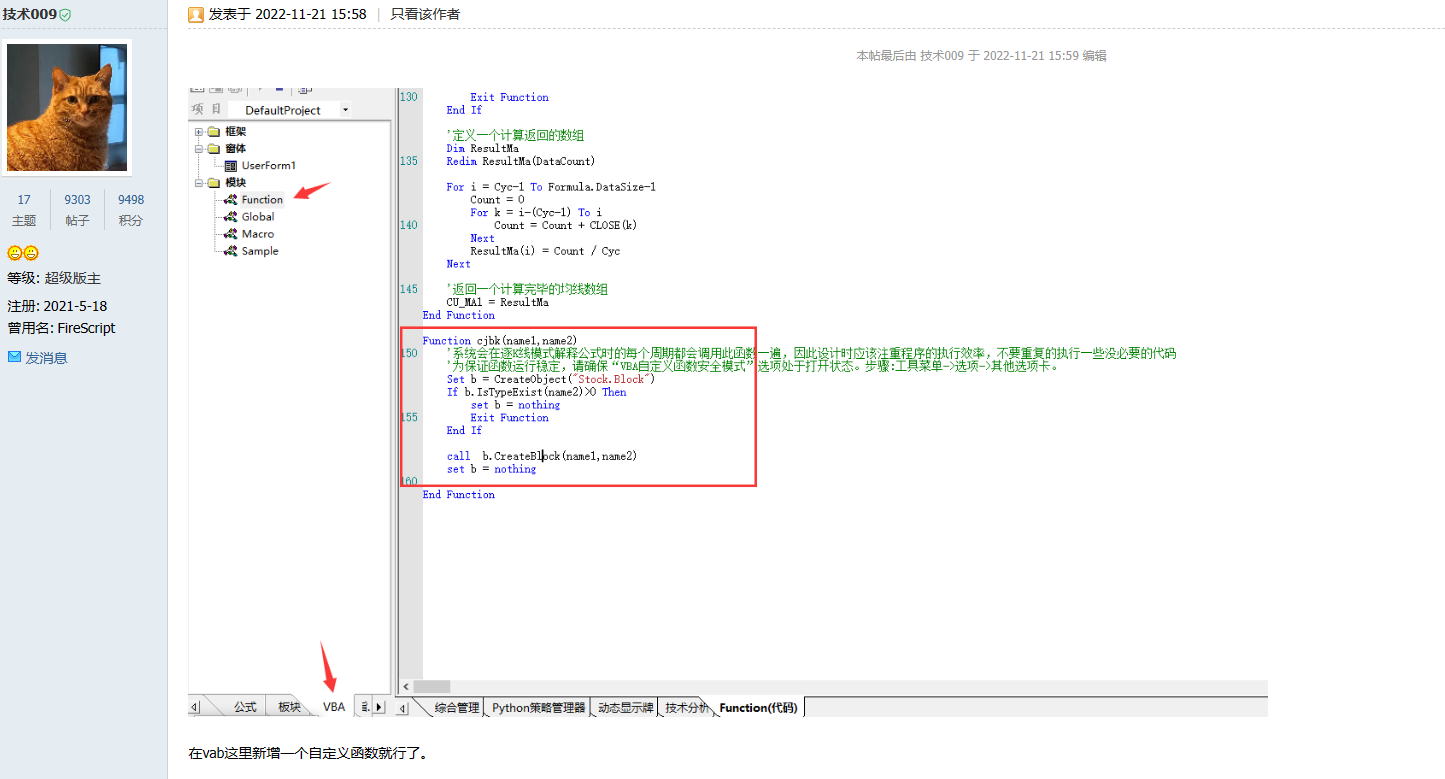Select the Macro module's icon
Screen dimensions: 1445x779
click(x=231, y=234)
